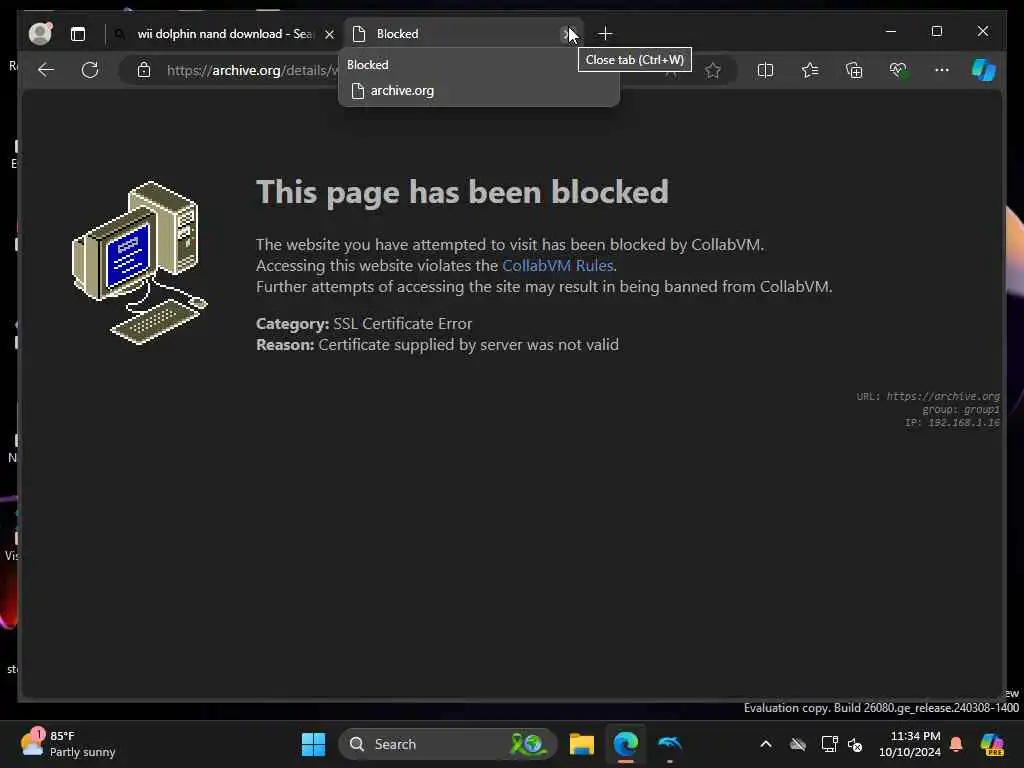The width and height of the screenshot is (1024, 768).
Task: View site information lock icon
Action: click(144, 70)
